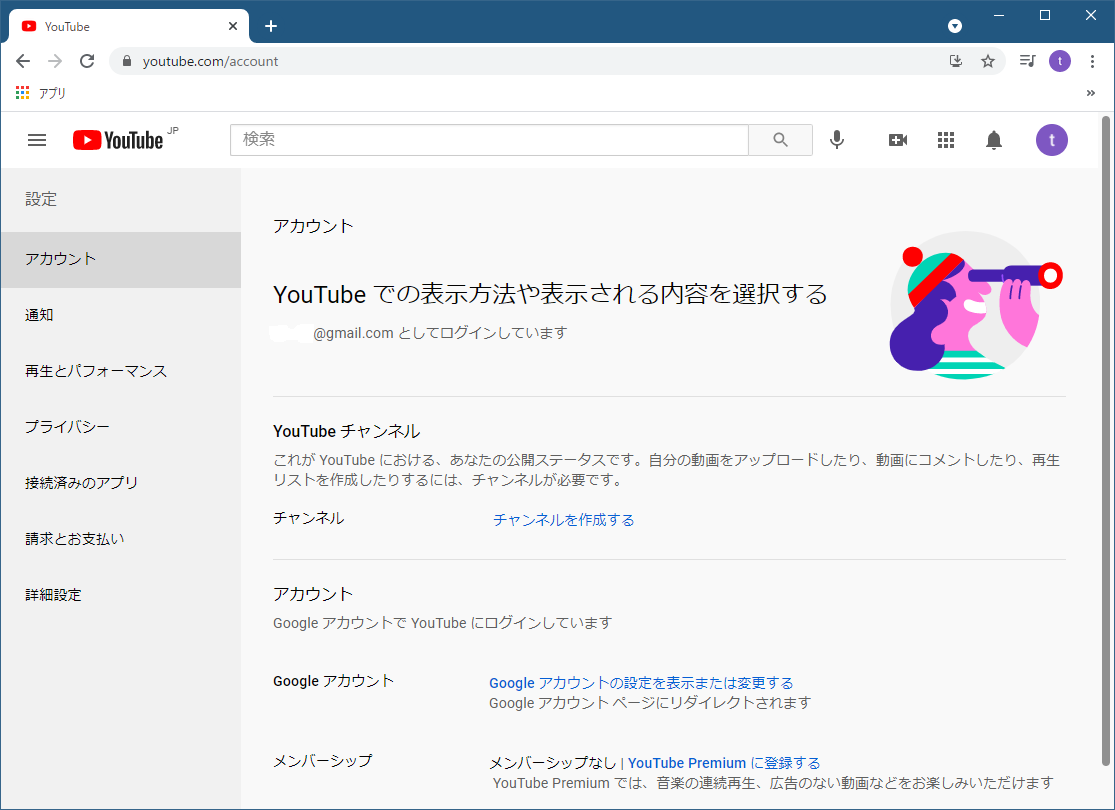
Task: Open the YouTube apps grid icon
Action: pos(946,140)
